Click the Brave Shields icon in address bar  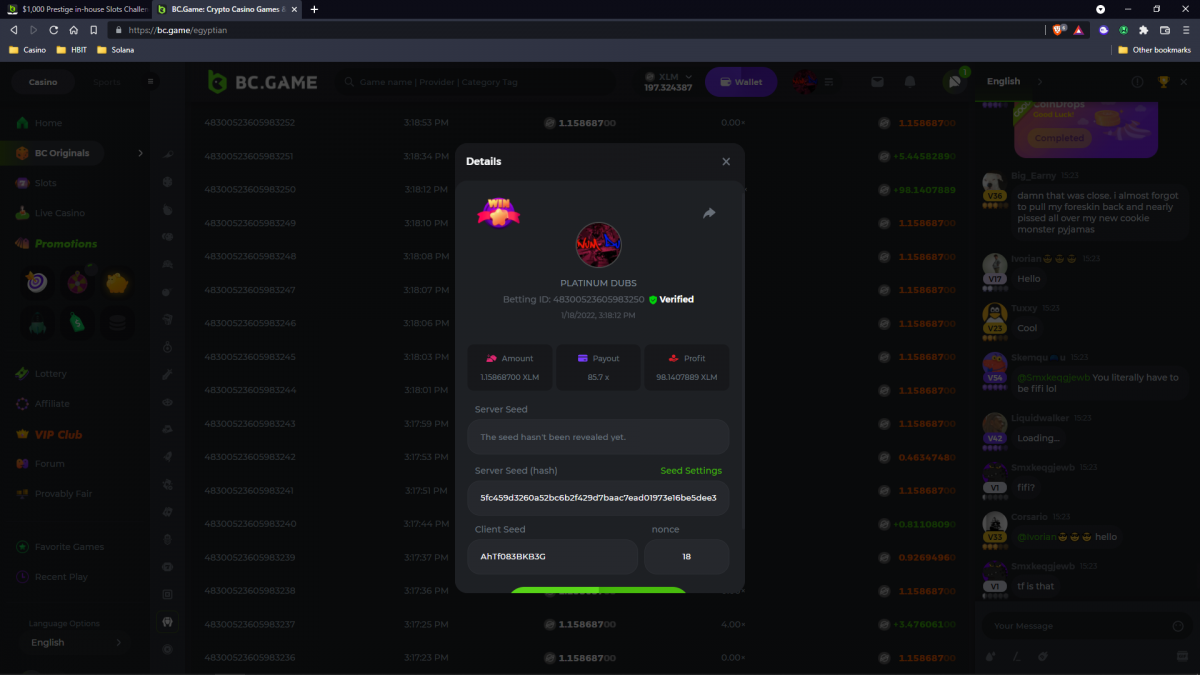1059,30
